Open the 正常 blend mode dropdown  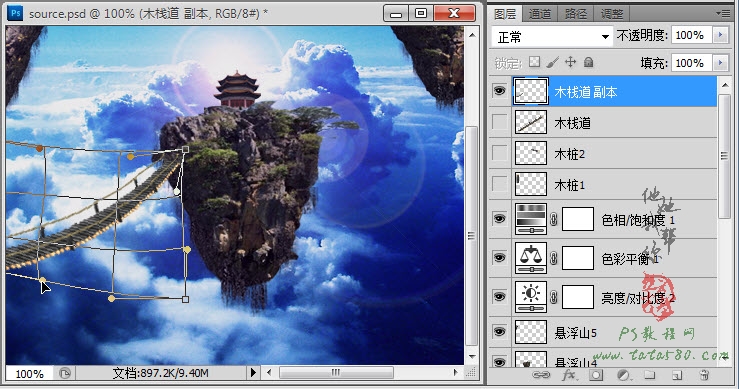click(552, 36)
